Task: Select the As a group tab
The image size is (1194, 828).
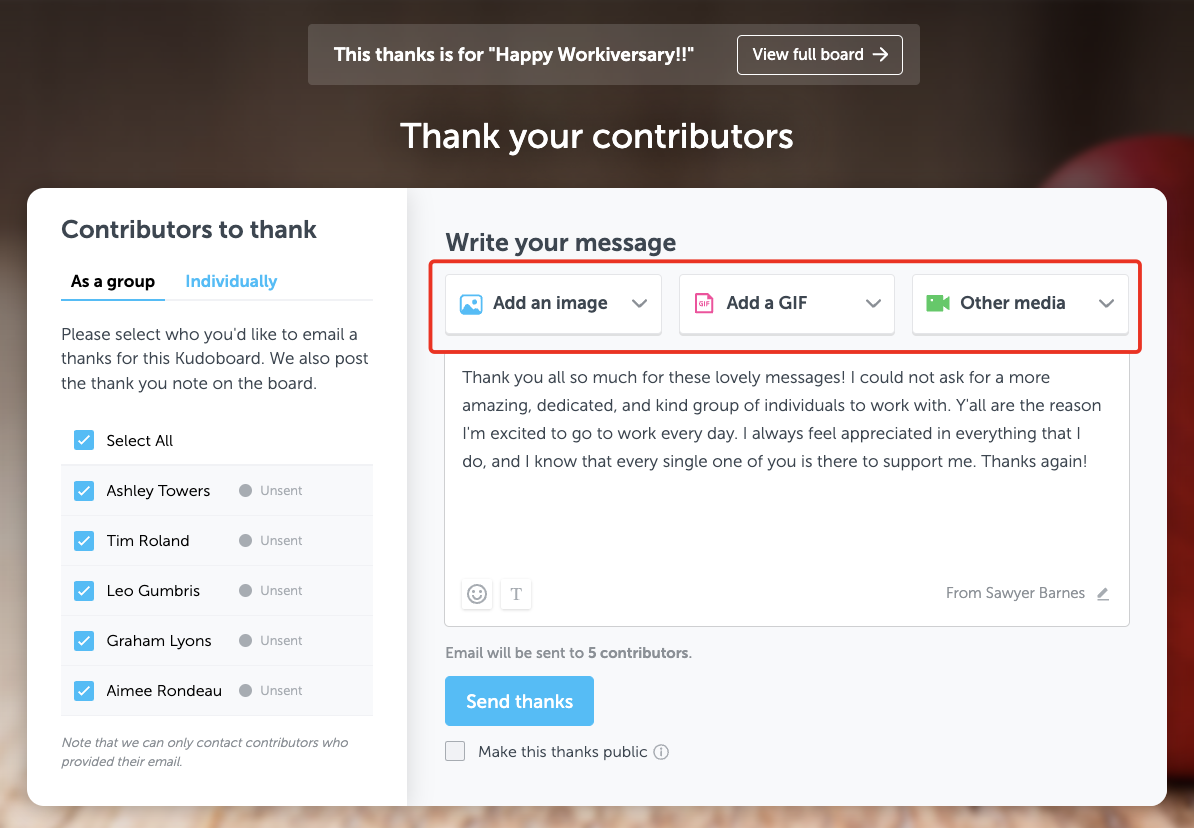Action: 113,281
